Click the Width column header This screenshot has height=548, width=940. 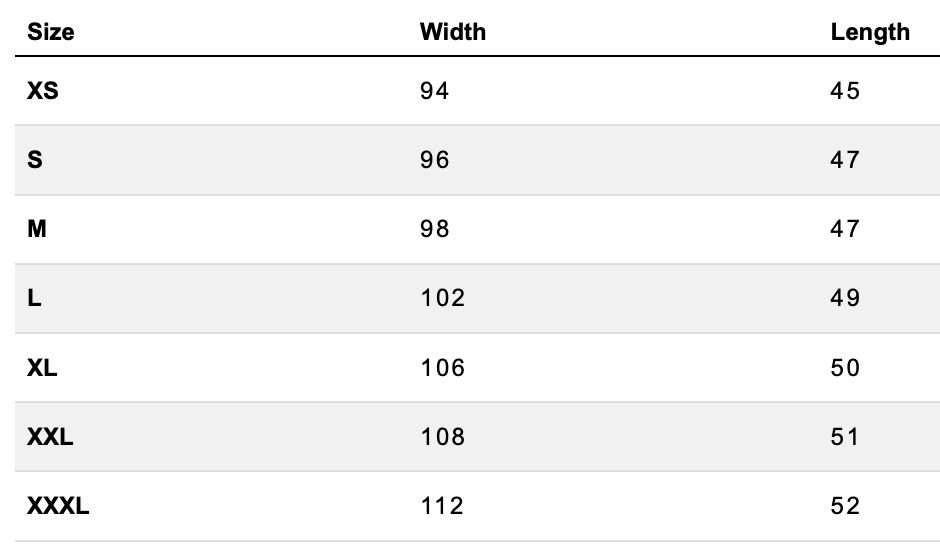(452, 32)
